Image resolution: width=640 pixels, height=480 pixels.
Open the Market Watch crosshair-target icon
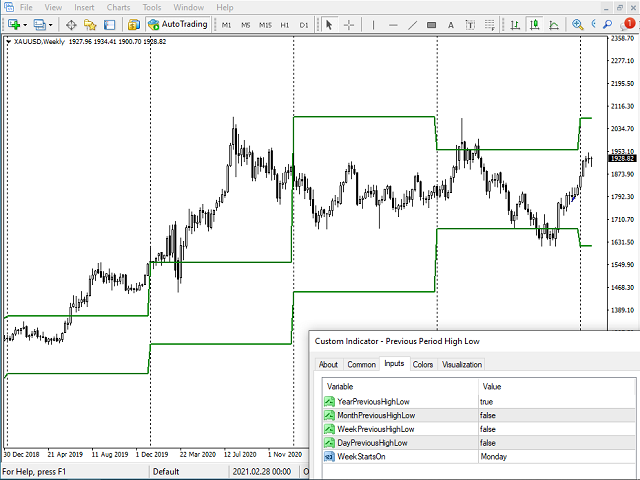[x=71, y=25]
